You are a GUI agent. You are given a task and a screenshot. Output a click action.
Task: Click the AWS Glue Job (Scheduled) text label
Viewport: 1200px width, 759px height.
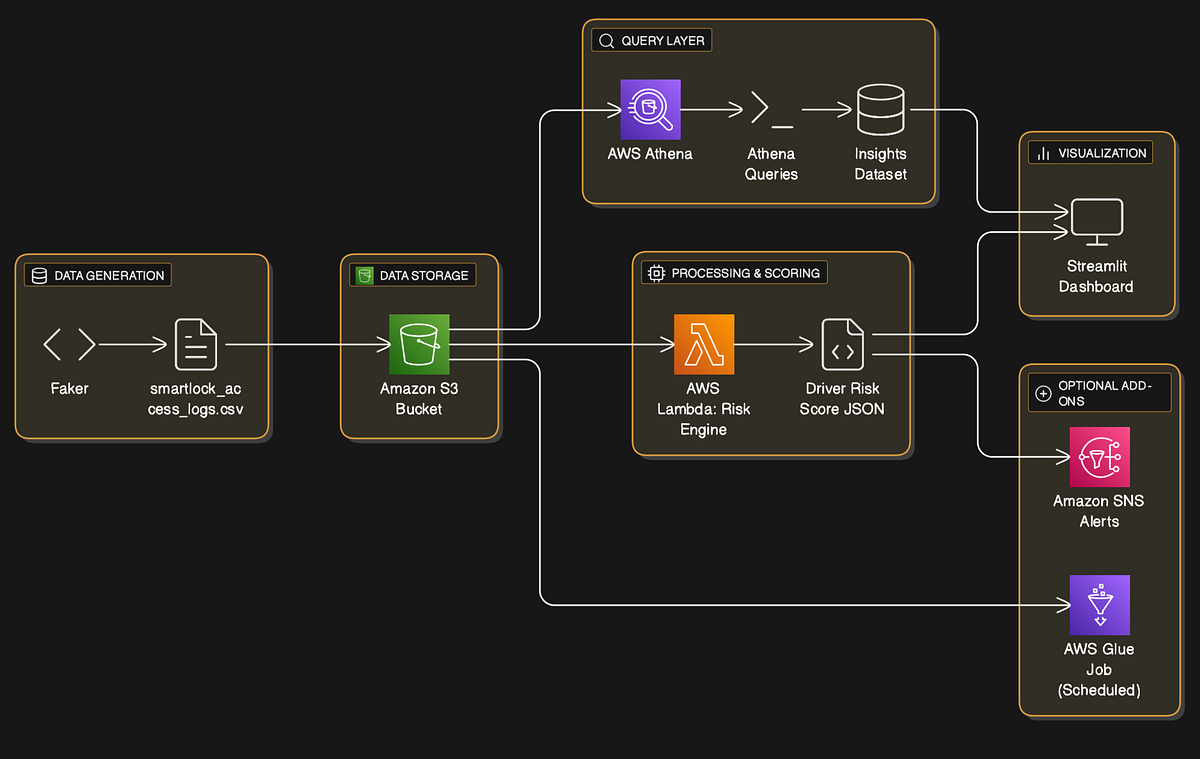(1099, 669)
